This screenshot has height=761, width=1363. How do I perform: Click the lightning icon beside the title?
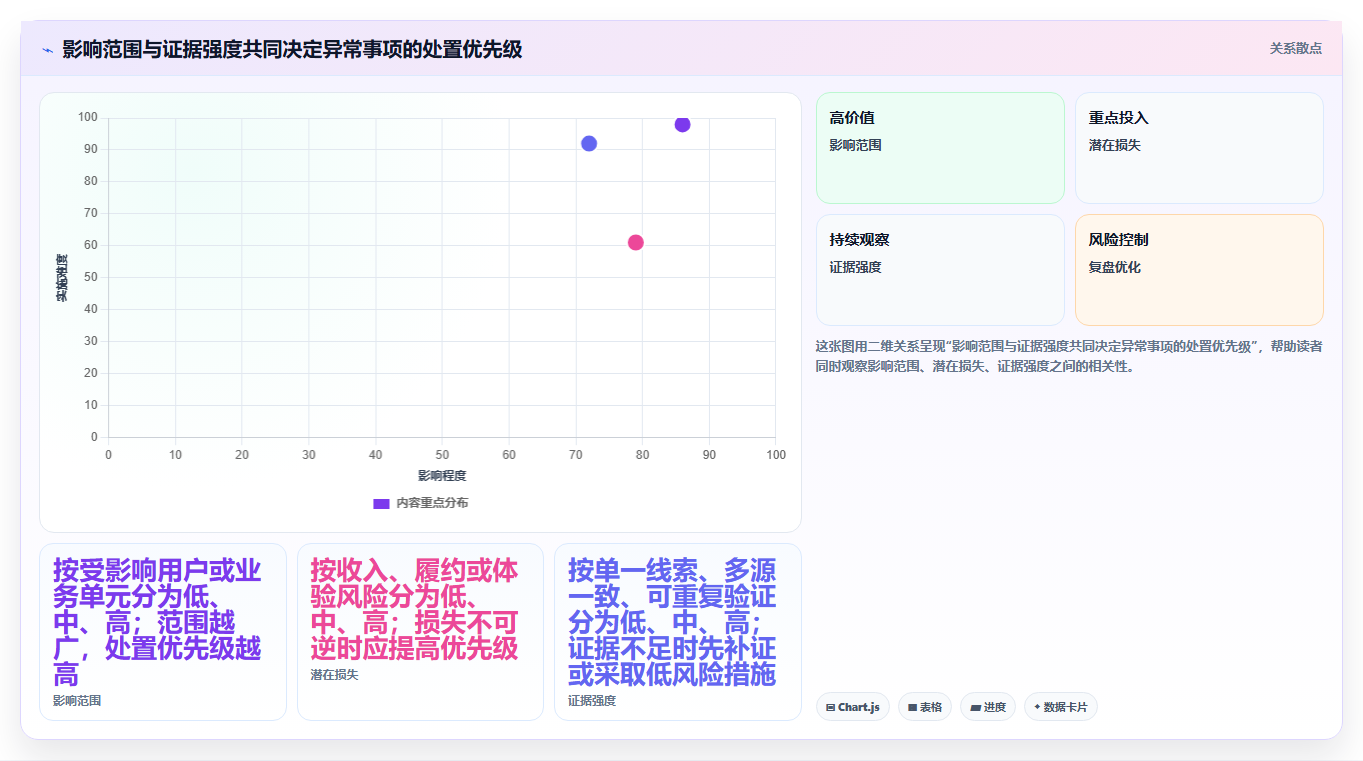click(x=47, y=50)
